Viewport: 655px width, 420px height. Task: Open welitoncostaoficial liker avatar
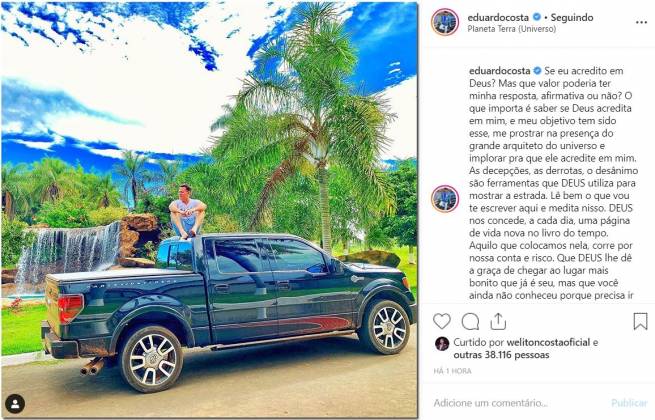[x=442, y=344]
